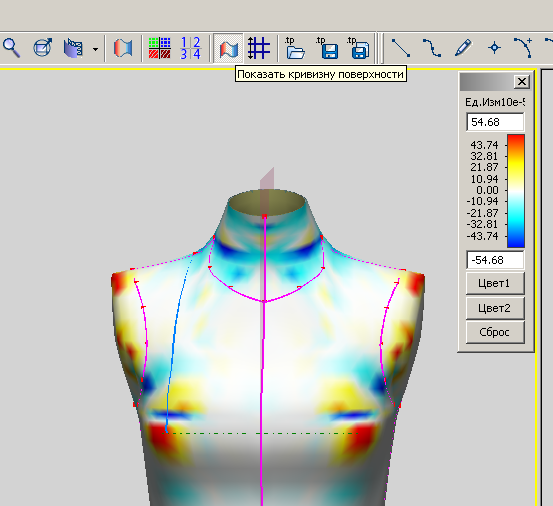
Task: Click the red-blue surface shading icon
Action: point(123,48)
